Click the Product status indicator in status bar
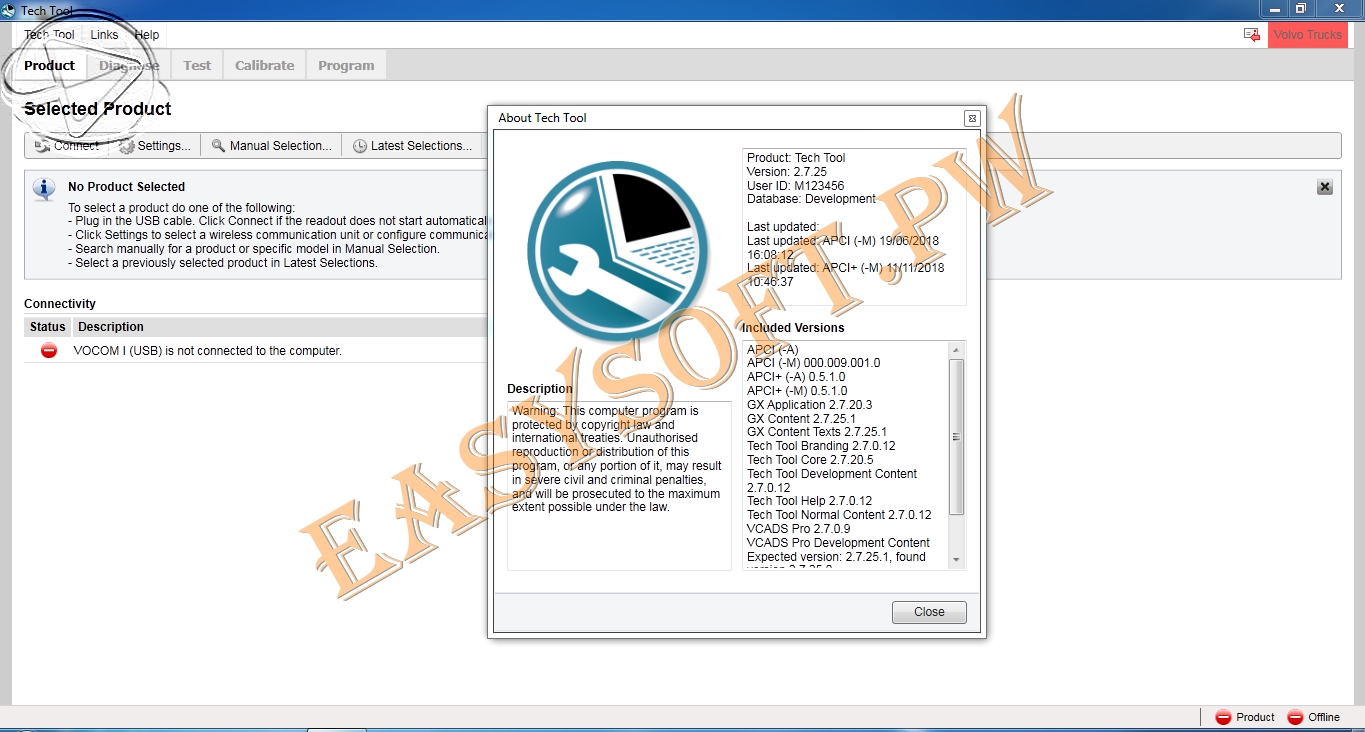Screen dimensions: 1365x732 coord(1245,717)
